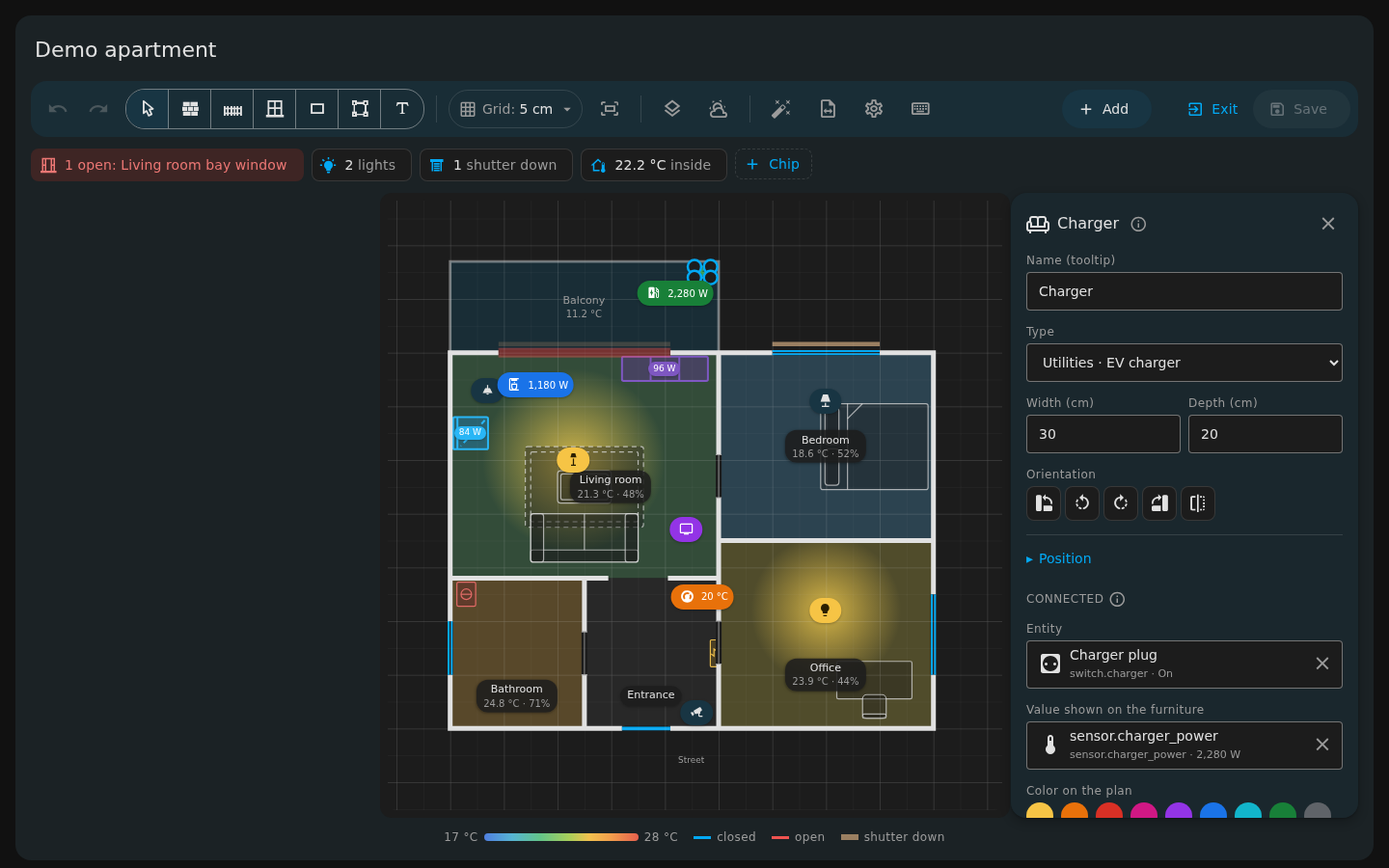Open the layers panel icon

pyautogui.click(x=672, y=109)
